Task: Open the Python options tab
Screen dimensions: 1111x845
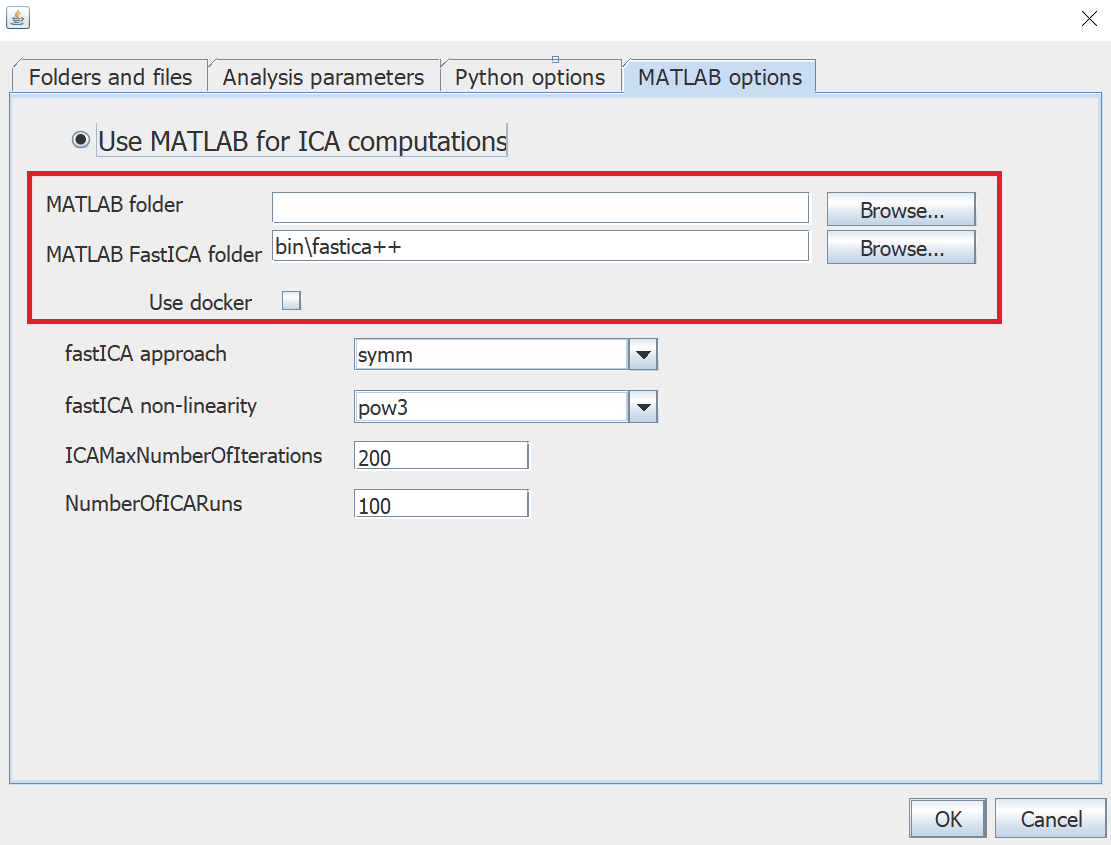Action: [530, 76]
